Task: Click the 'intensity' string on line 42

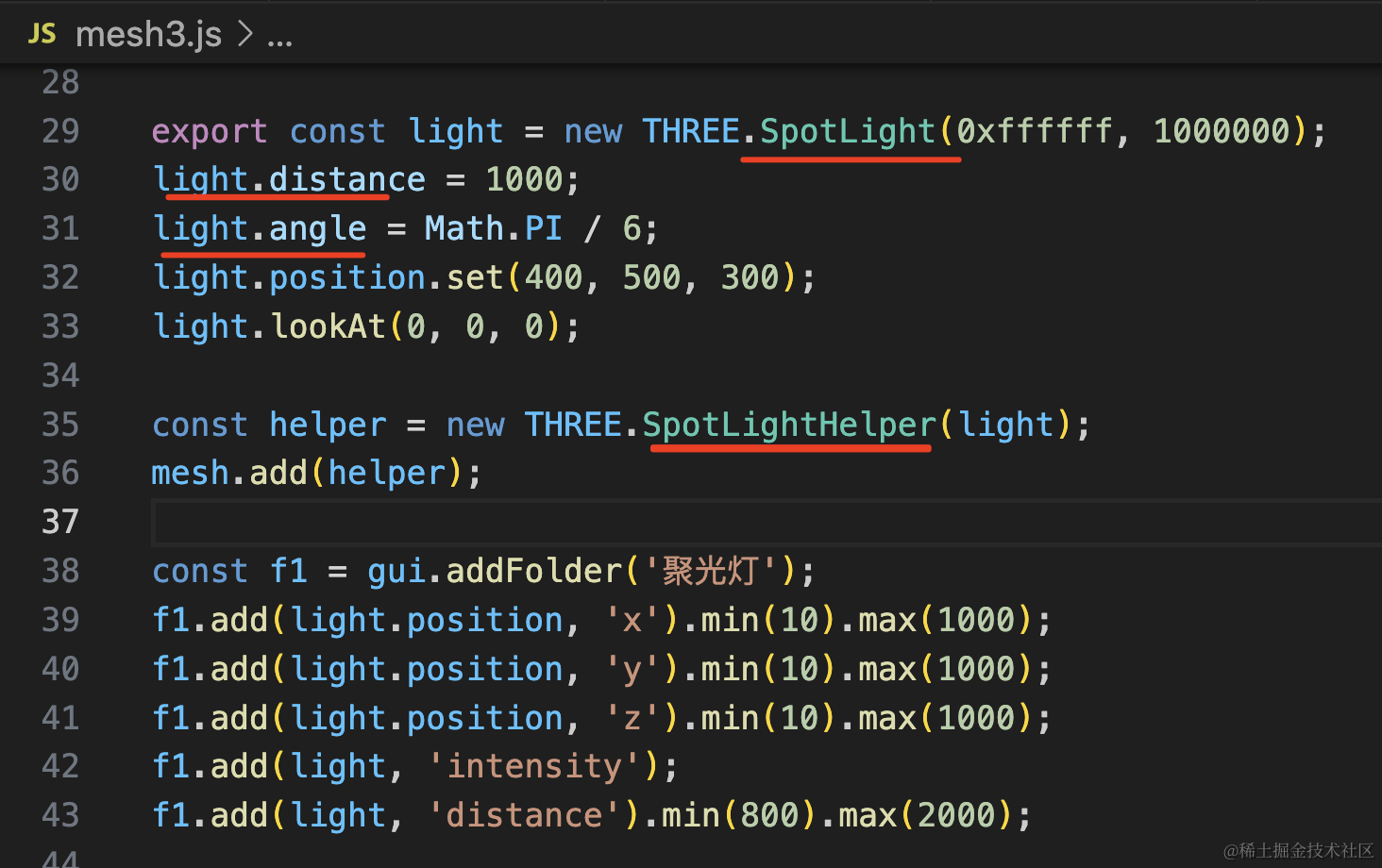Action: click(534, 767)
